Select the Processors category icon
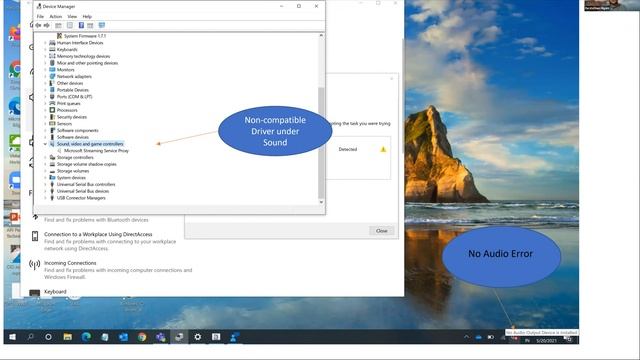 [52, 110]
